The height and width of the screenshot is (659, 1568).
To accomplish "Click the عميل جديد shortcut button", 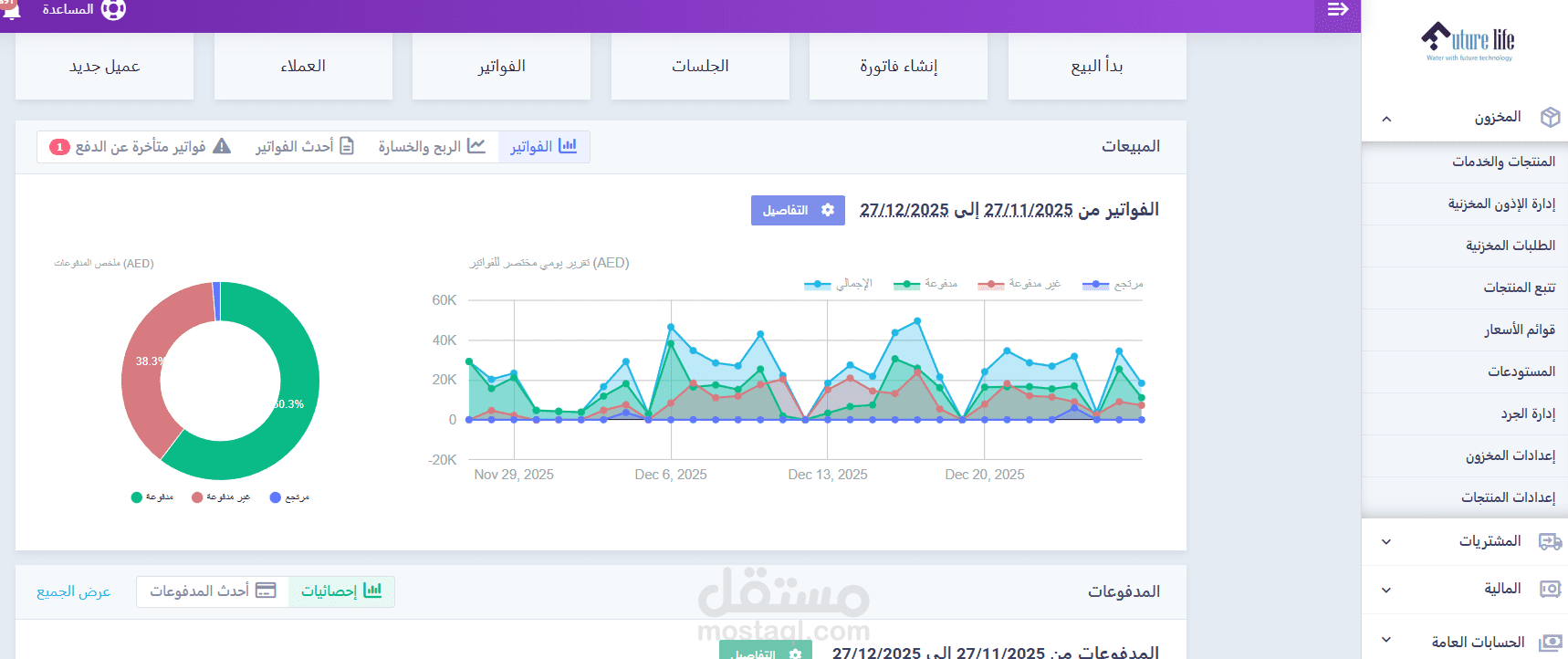I will coord(104,66).
